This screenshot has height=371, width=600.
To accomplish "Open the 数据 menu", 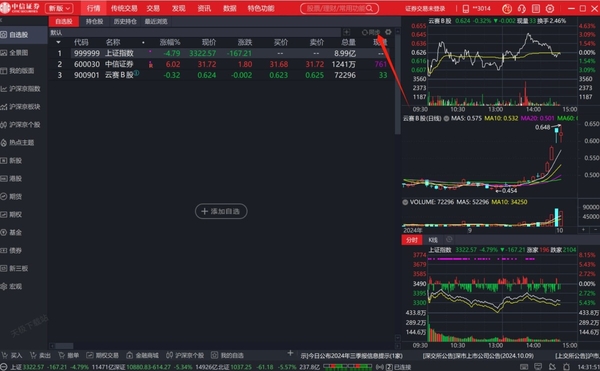I will click(230, 8).
